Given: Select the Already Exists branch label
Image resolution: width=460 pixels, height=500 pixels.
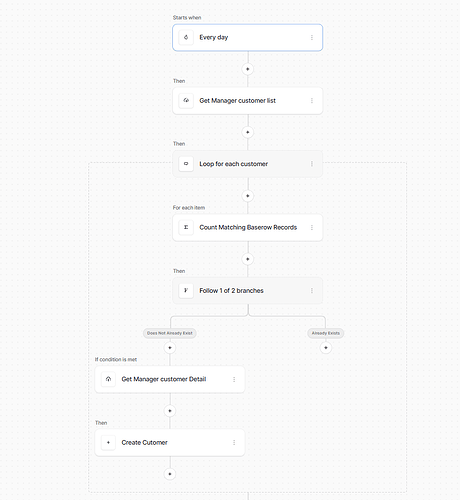Looking at the screenshot, I should click(x=326, y=333).
